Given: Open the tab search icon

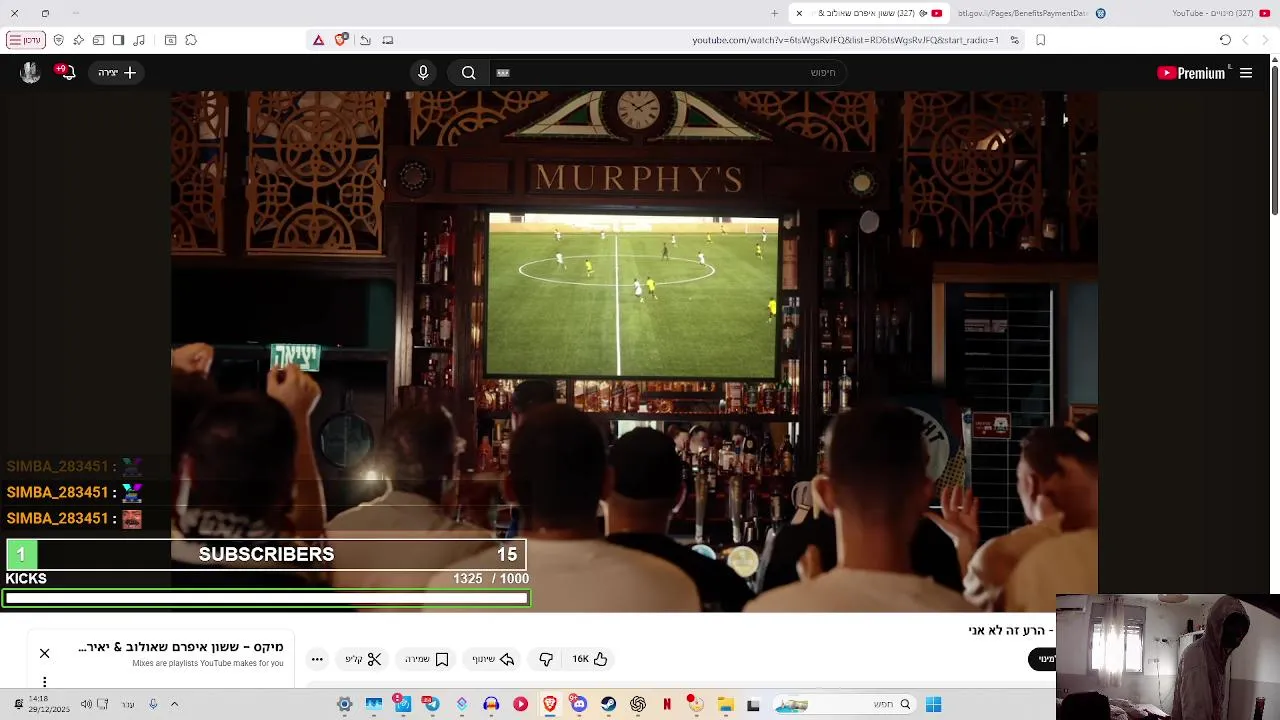Looking at the screenshot, I should (x=170, y=40).
